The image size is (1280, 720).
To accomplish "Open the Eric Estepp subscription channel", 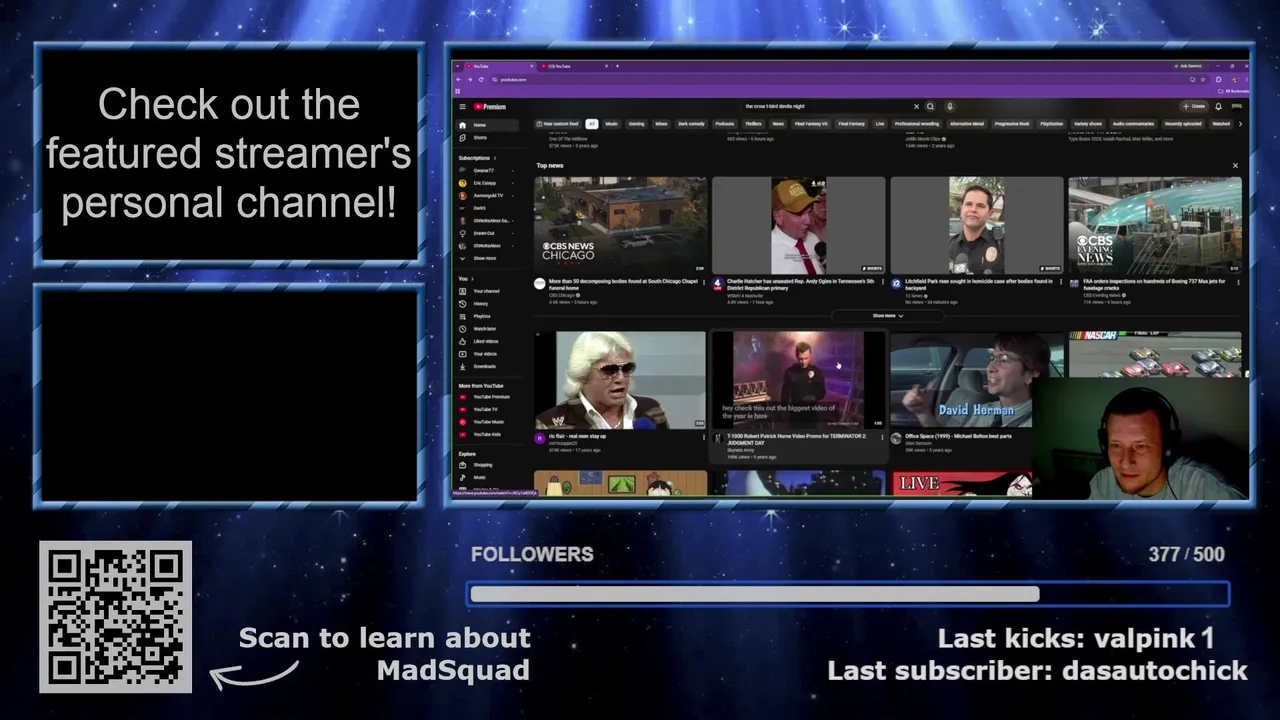I will click(487, 183).
